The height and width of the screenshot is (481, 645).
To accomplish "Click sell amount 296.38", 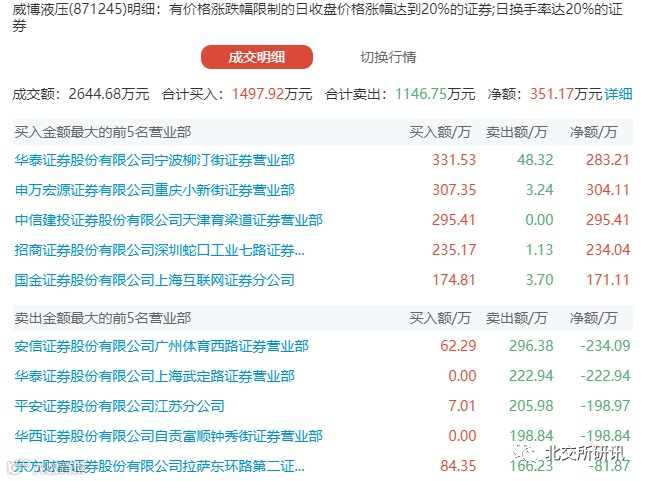I will (x=531, y=346).
